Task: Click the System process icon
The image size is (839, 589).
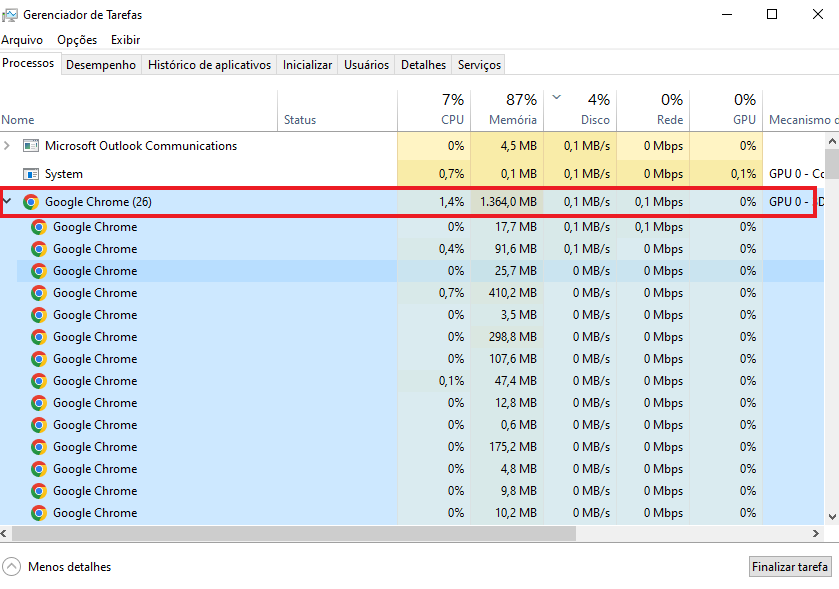Action: [31, 174]
